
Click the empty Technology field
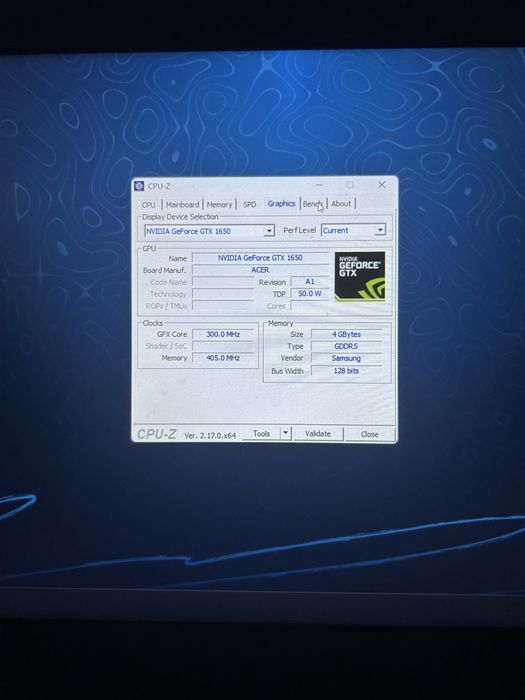pos(223,294)
